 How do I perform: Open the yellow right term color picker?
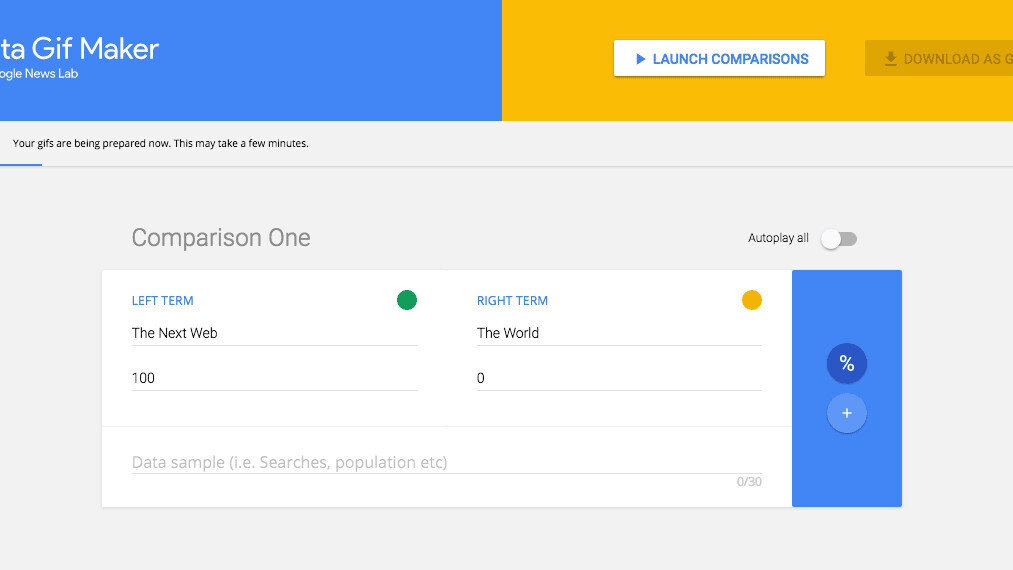(751, 300)
